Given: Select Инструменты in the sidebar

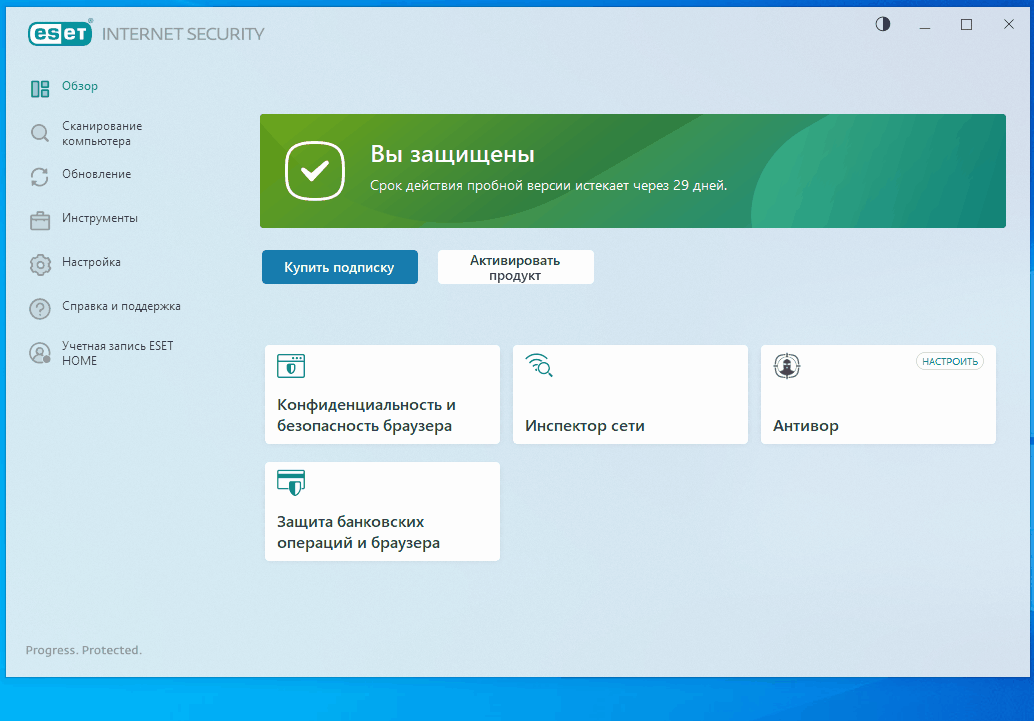Looking at the screenshot, I should tap(100, 218).
